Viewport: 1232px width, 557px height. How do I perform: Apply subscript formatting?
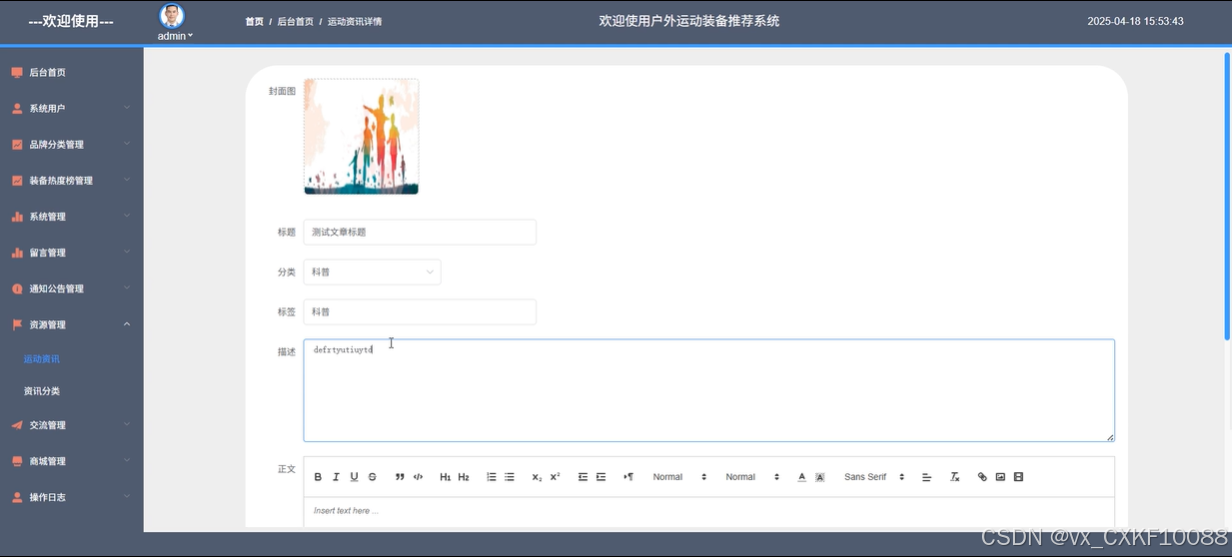tap(537, 477)
